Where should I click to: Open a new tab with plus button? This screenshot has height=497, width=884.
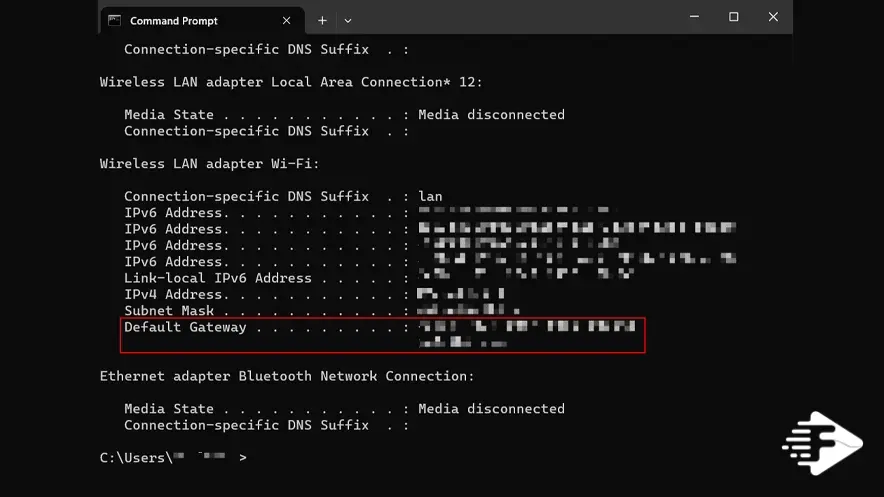coord(322,21)
